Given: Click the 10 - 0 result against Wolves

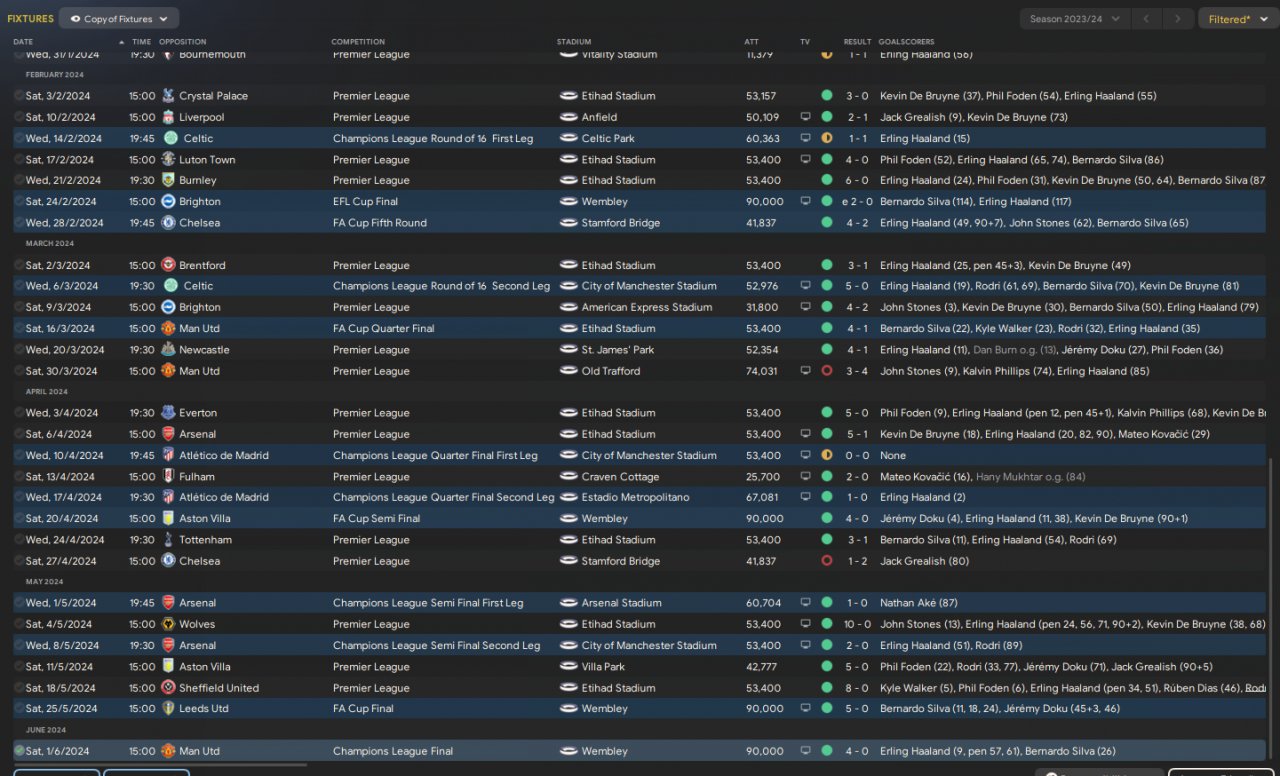Looking at the screenshot, I should (858, 624).
